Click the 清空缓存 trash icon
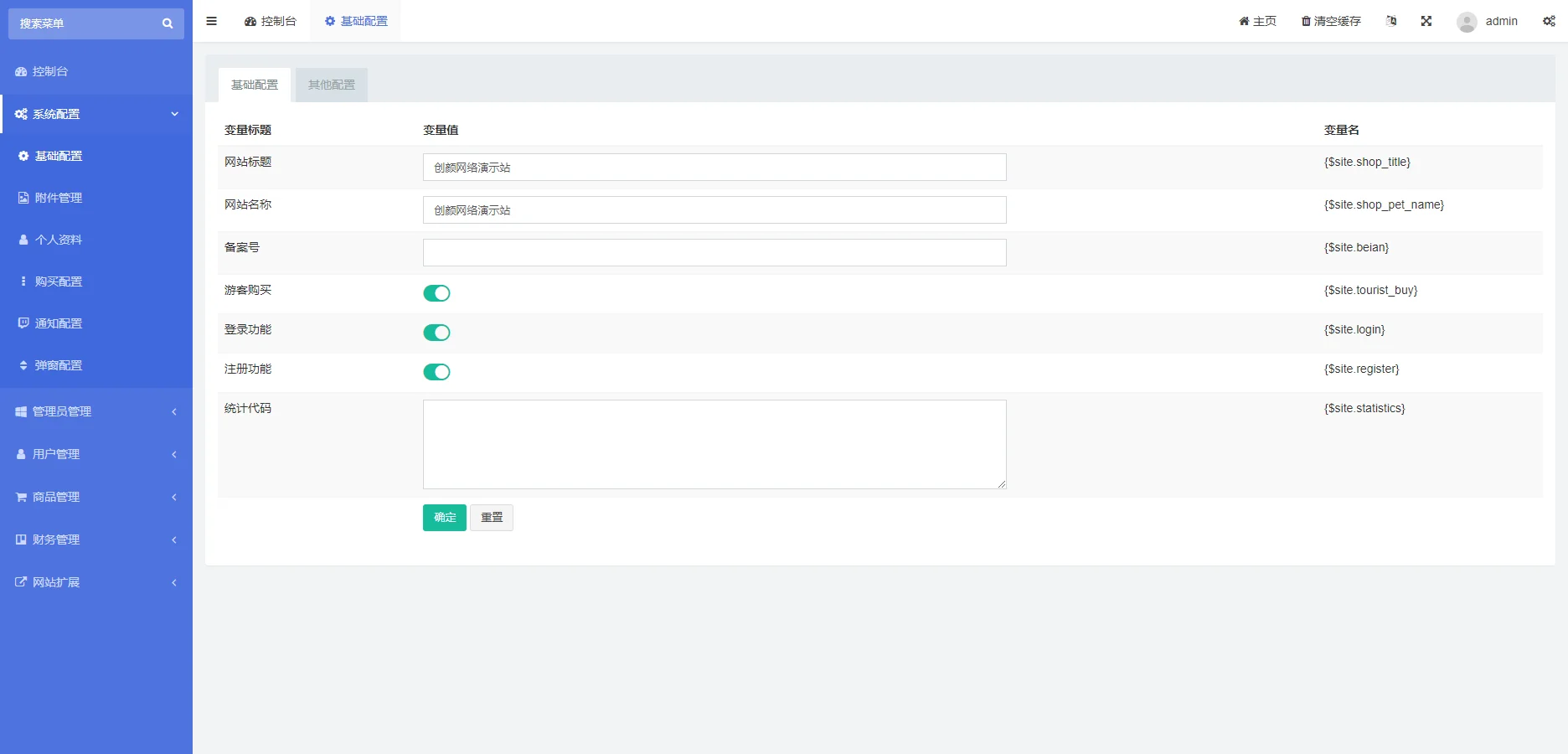 pyautogui.click(x=1305, y=21)
